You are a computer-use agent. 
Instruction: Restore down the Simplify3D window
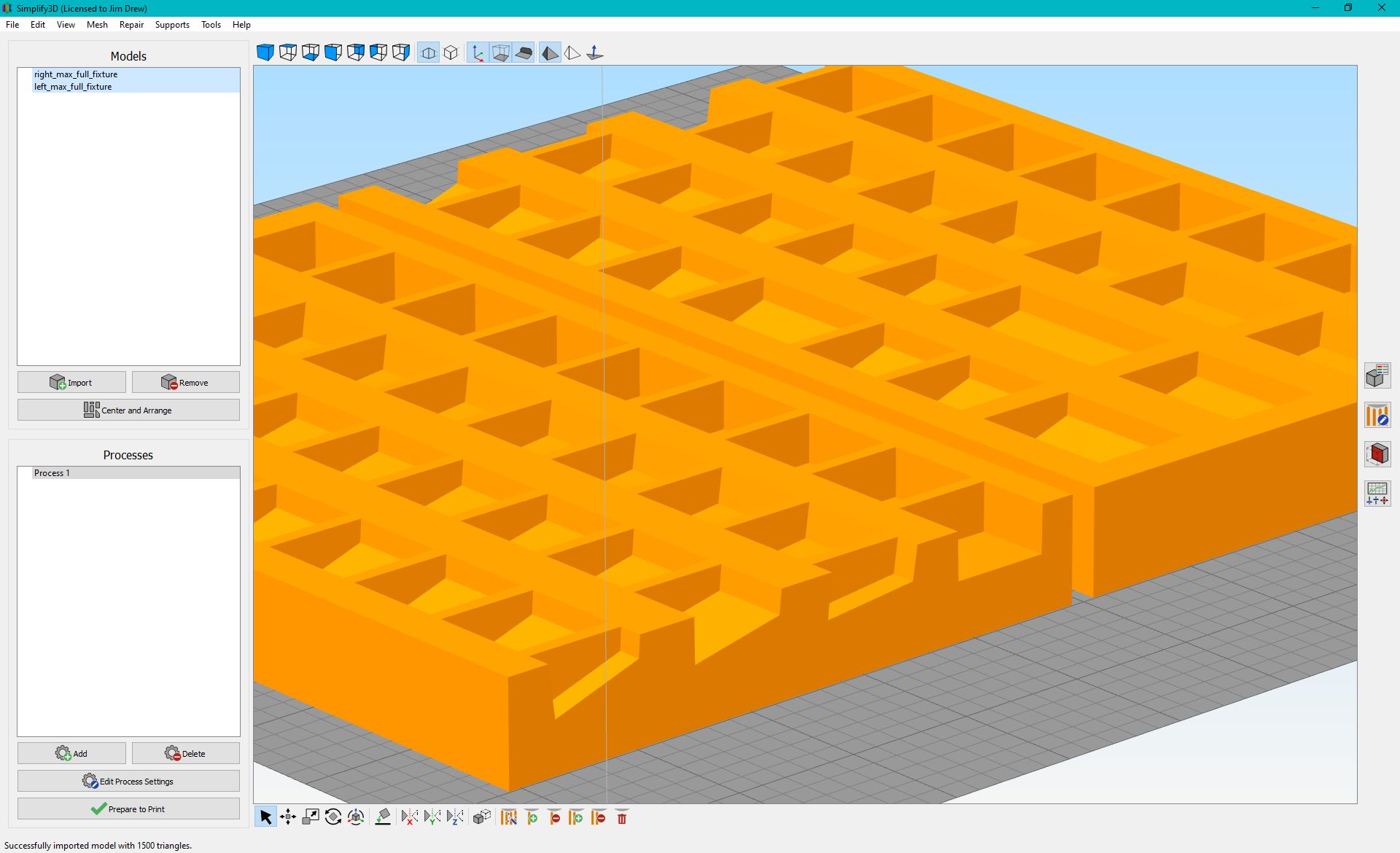click(1348, 8)
